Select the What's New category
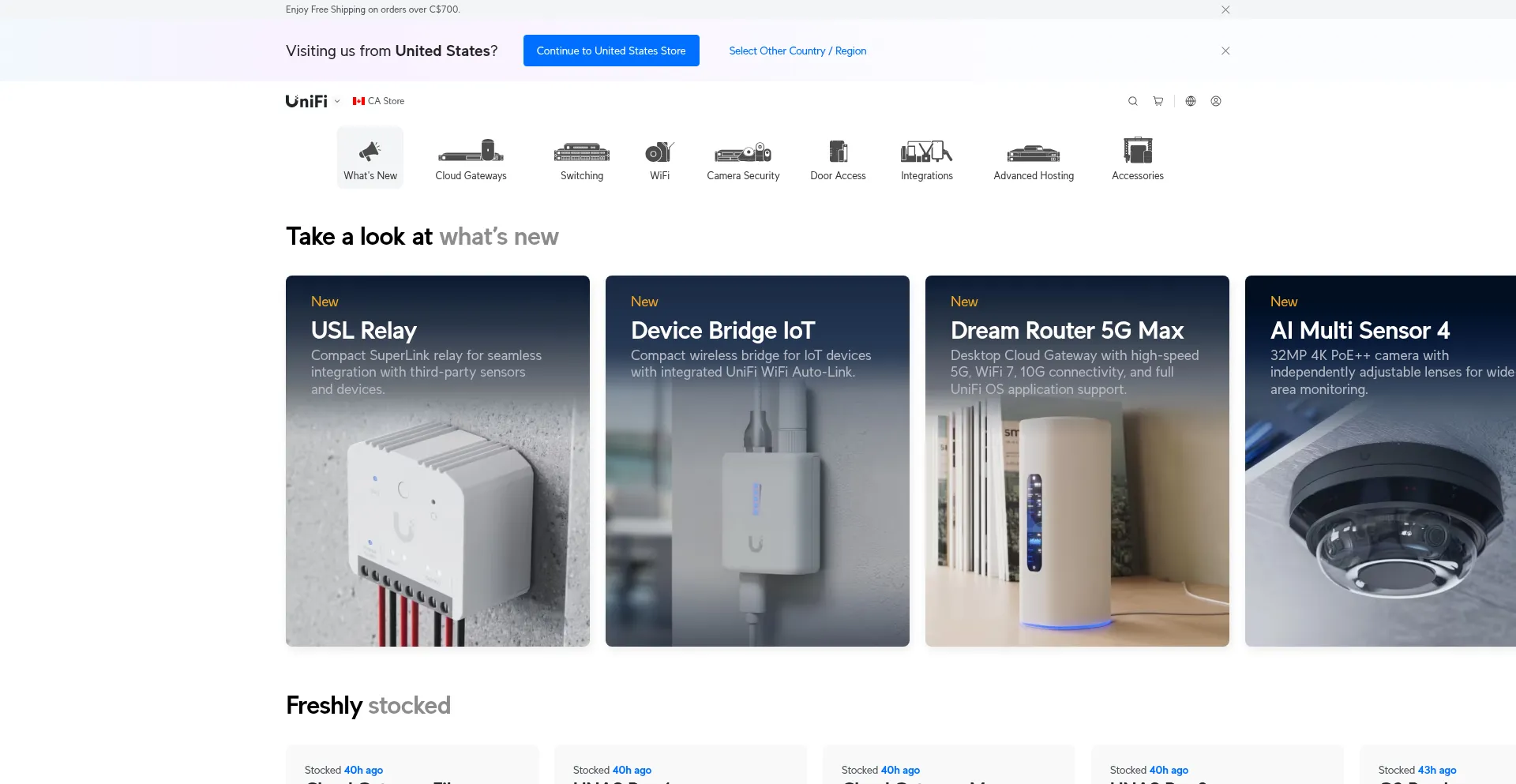Screen dimensions: 1516x784 tap(370, 158)
